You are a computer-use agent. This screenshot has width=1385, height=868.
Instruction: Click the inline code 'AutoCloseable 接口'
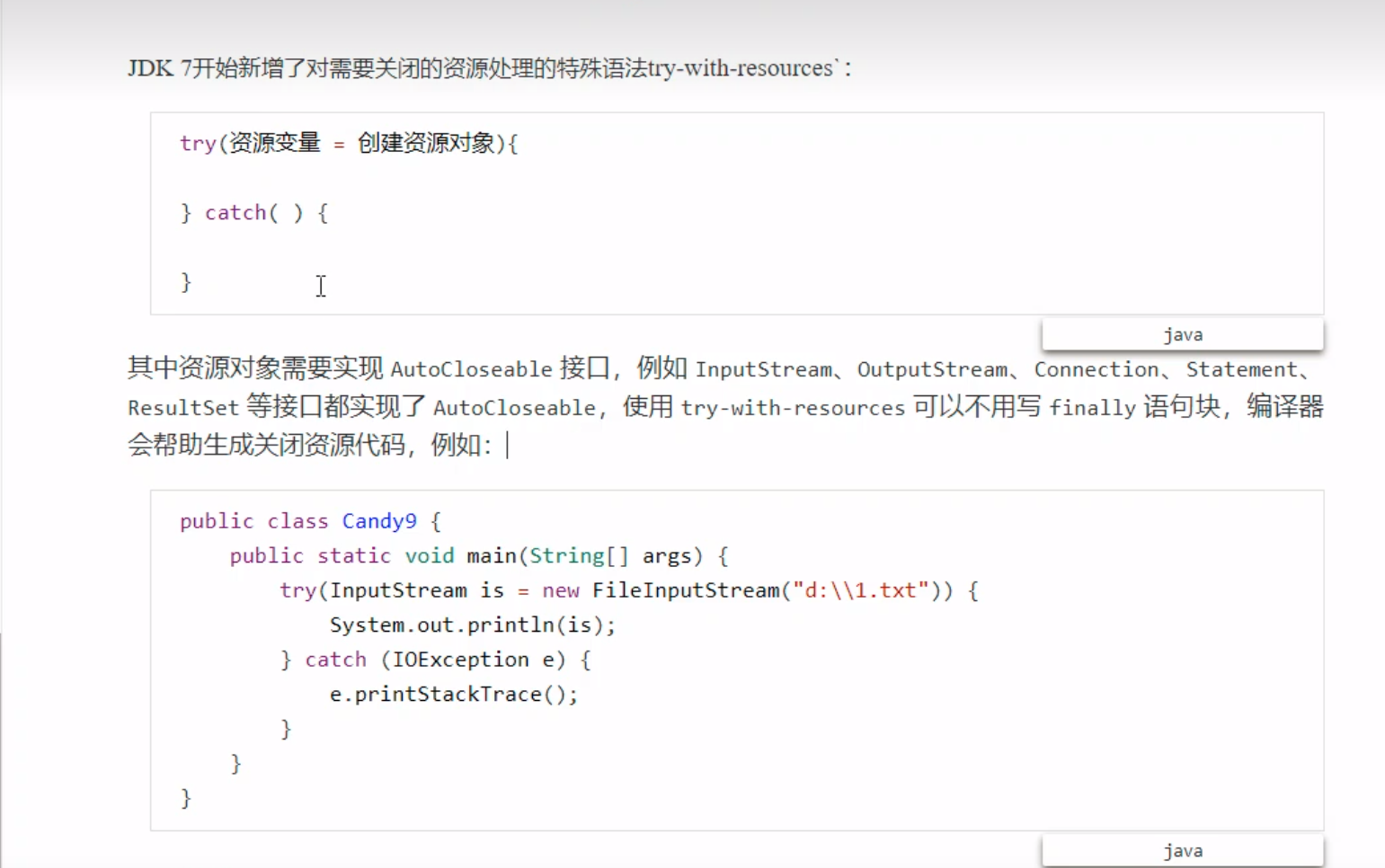500,368
